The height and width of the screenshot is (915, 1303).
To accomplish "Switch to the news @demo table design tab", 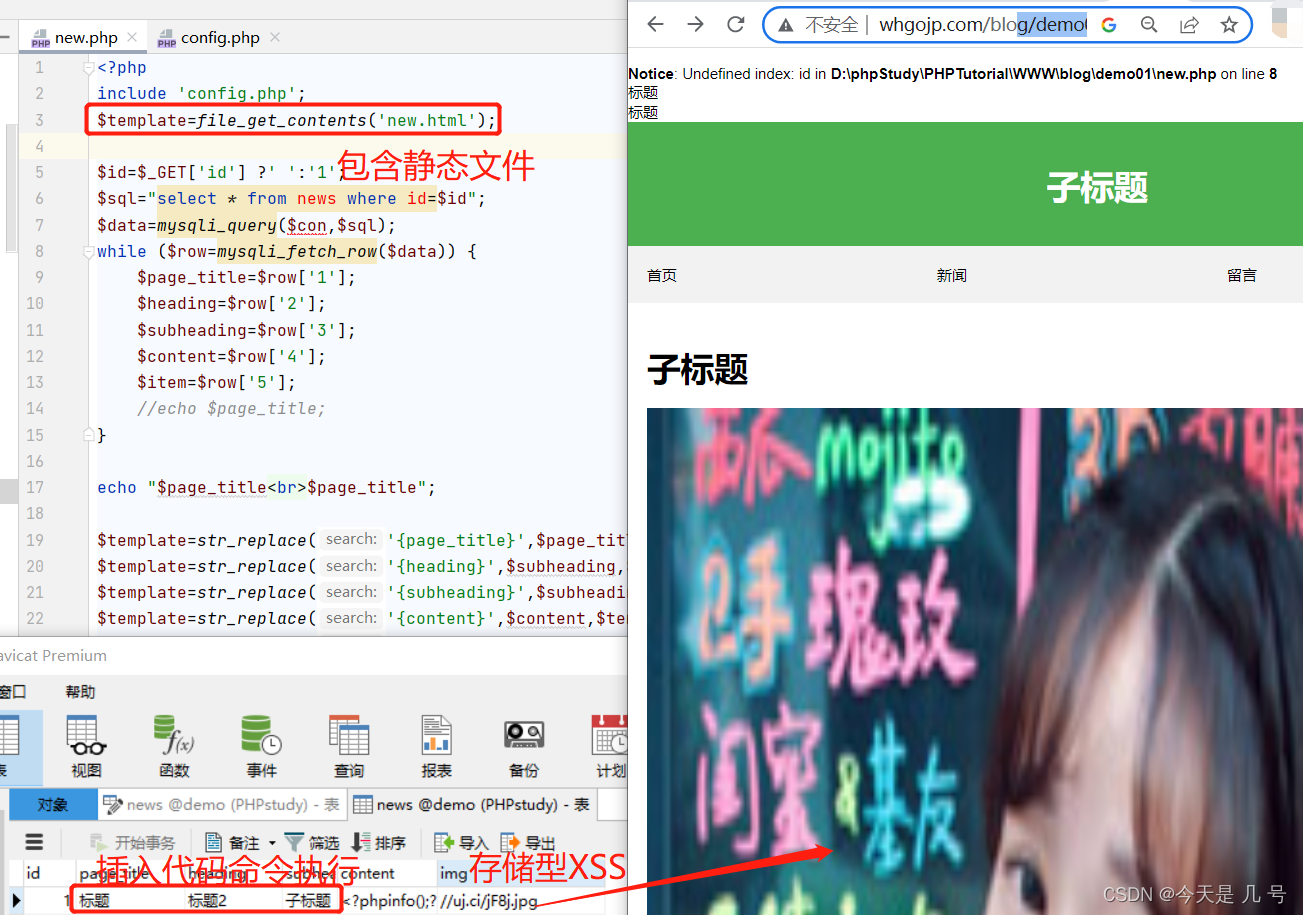I will (221, 804).
